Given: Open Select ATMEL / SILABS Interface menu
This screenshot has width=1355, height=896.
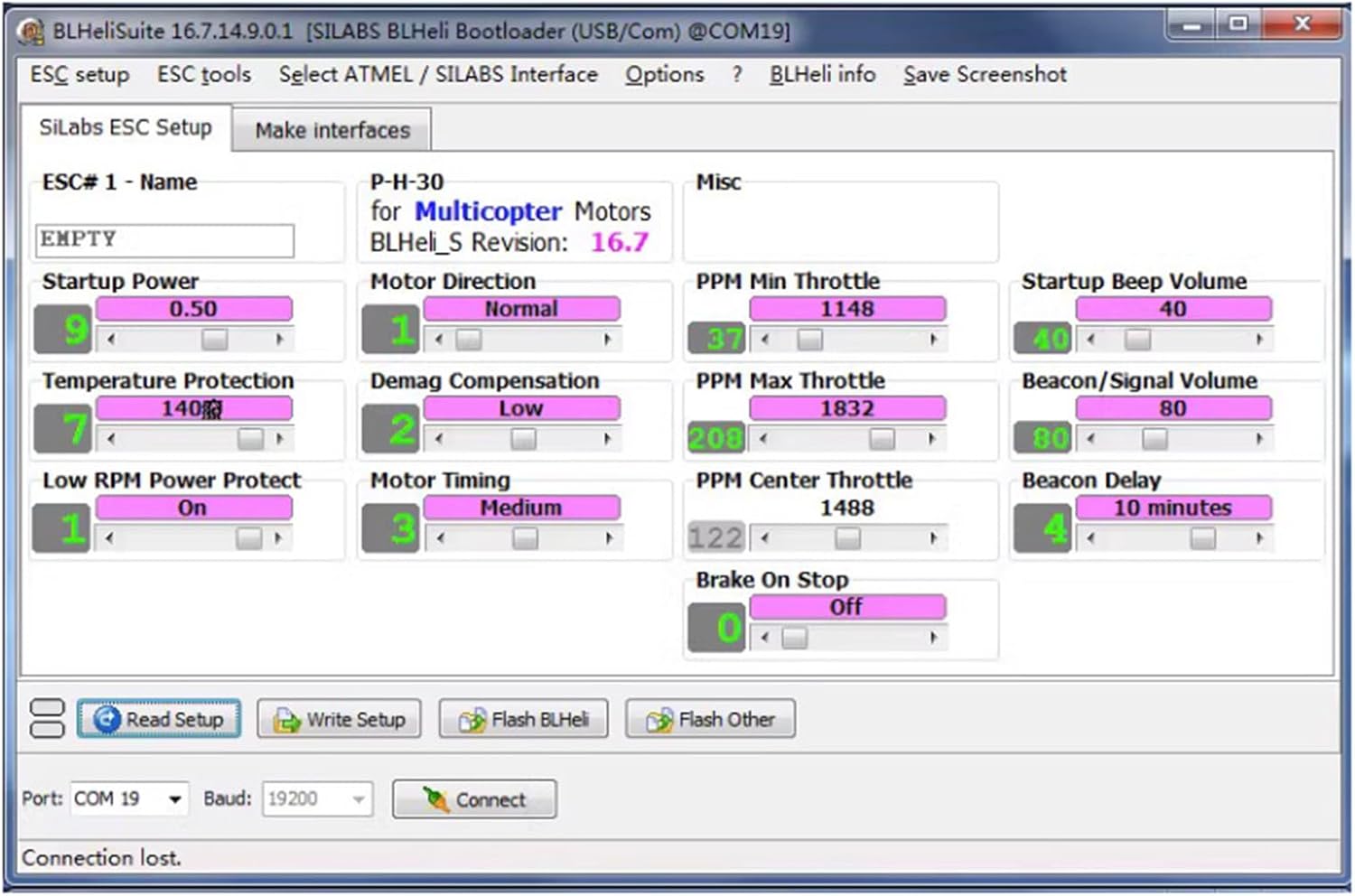Looking at the screenshot, I should pos(438,74).
